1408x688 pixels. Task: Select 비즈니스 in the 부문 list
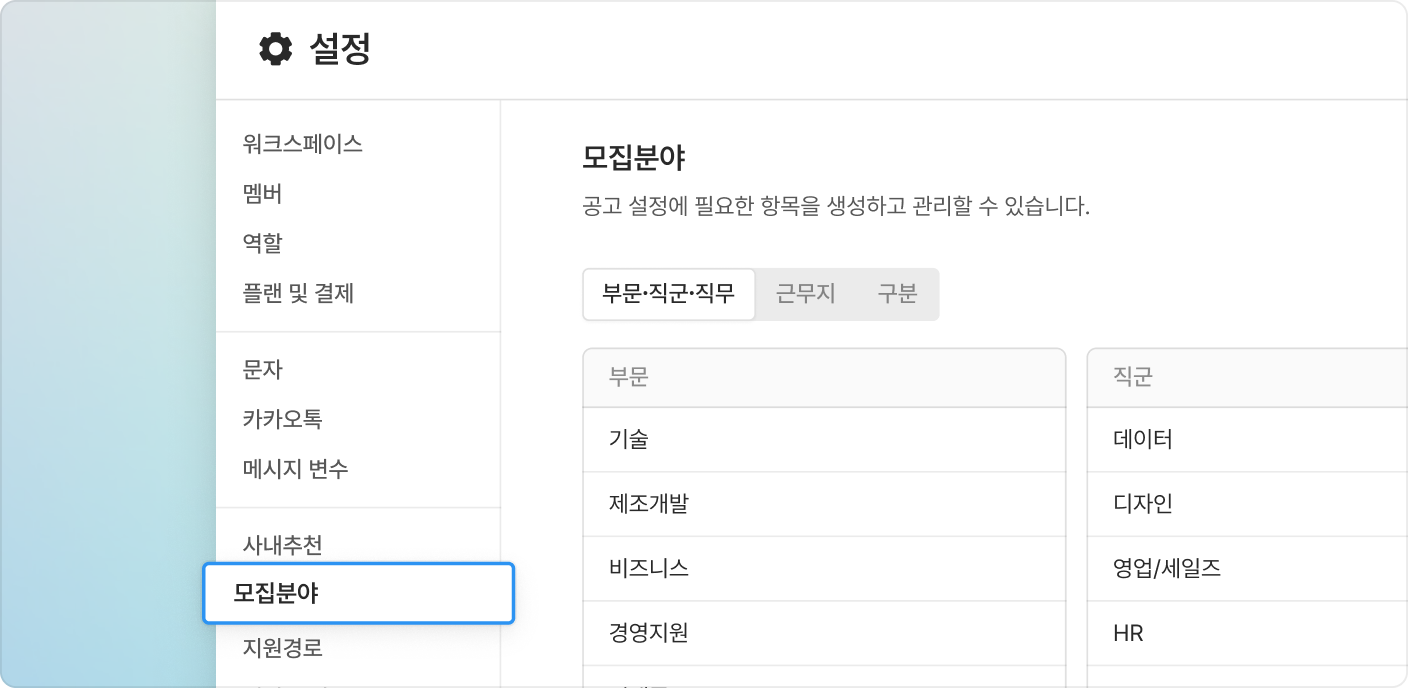648,569
